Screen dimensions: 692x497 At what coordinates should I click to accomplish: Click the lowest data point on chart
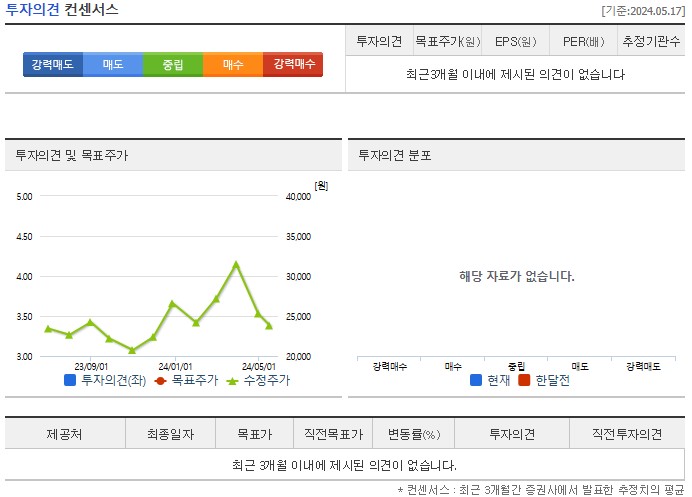(132, 350)
